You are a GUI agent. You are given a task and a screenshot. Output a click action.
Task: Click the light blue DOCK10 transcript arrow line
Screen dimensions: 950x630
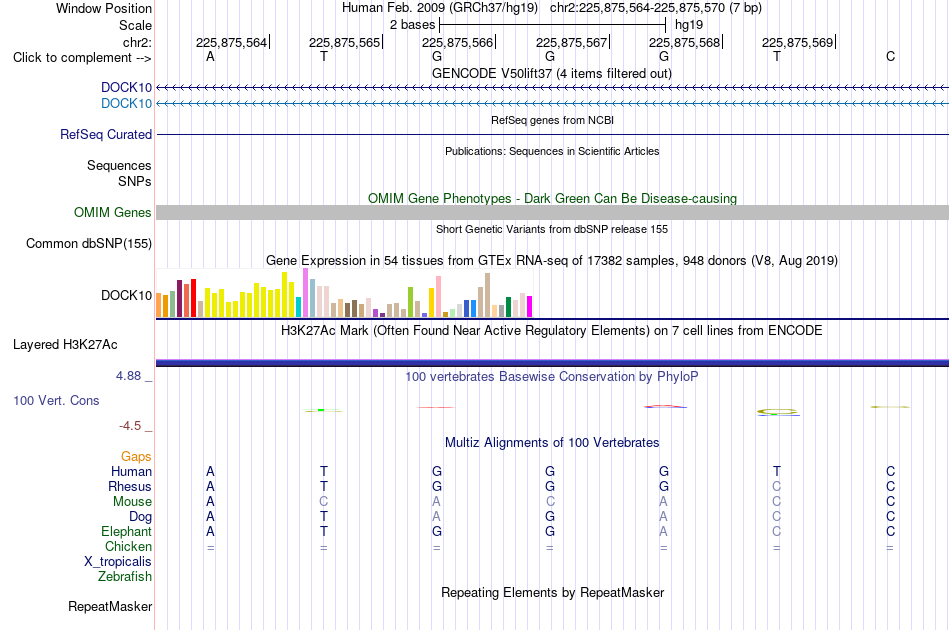pyautogui.click(x=552, y=104)
